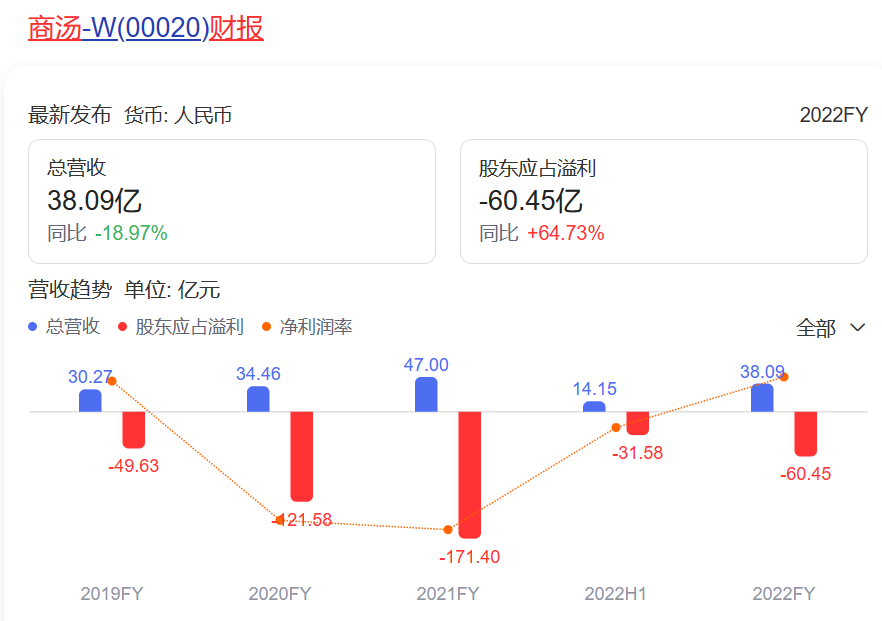Click the 2022H1 revenue bar 14.15
The height and width of the screenshot is (621, 882).
click(x=594, y=406)
